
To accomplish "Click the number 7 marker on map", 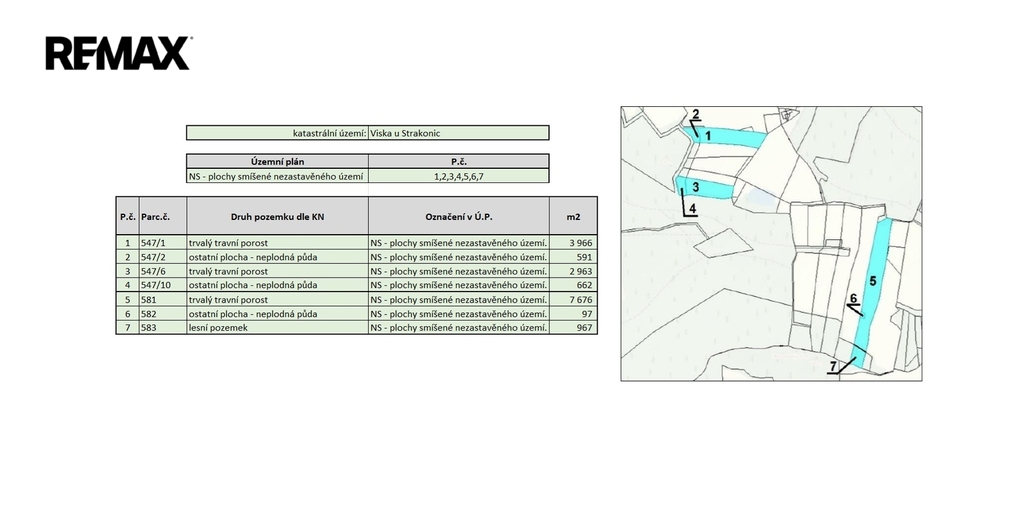I will point(832,367).
